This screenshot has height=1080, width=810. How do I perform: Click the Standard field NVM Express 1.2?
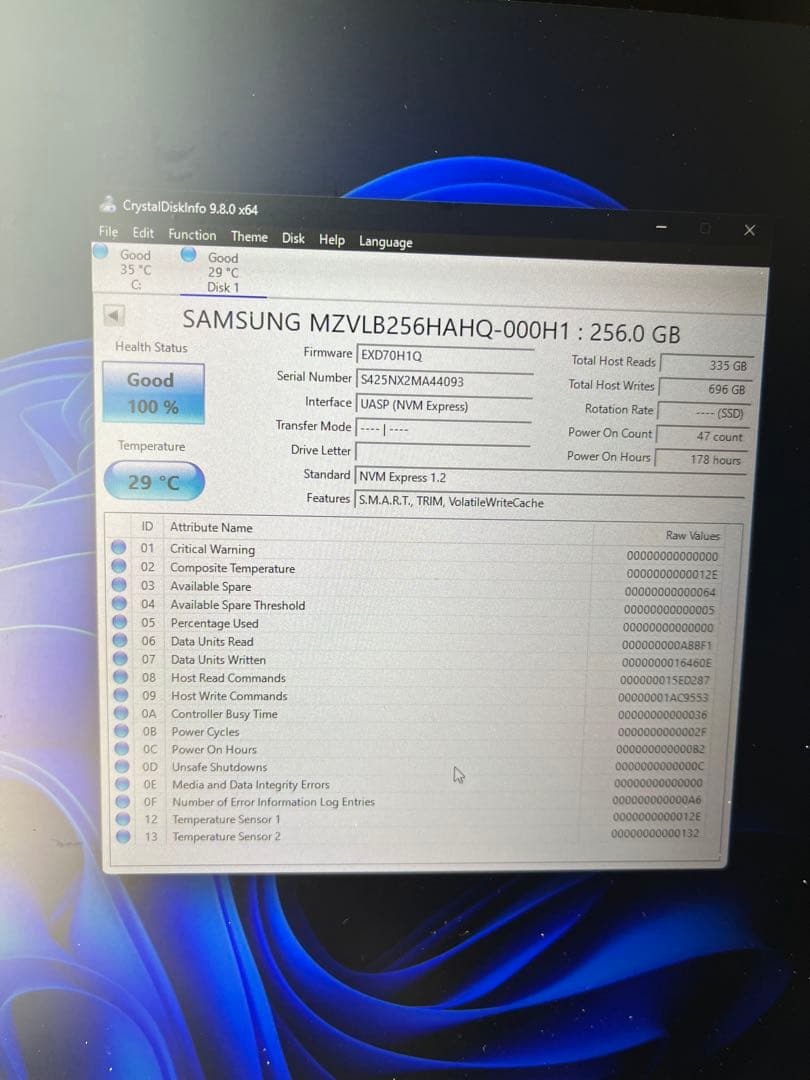pos(550,479)
